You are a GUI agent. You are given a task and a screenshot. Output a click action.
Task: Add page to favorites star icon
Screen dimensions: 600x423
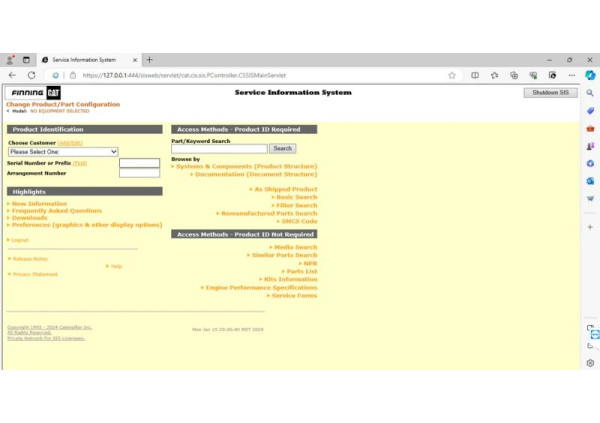pos(452,75)
